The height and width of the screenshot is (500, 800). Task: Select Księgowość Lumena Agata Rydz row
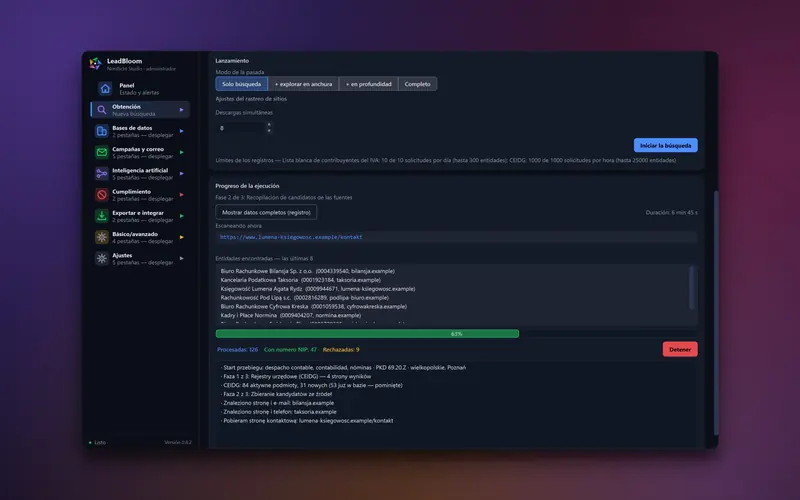[x=318, y=289]
